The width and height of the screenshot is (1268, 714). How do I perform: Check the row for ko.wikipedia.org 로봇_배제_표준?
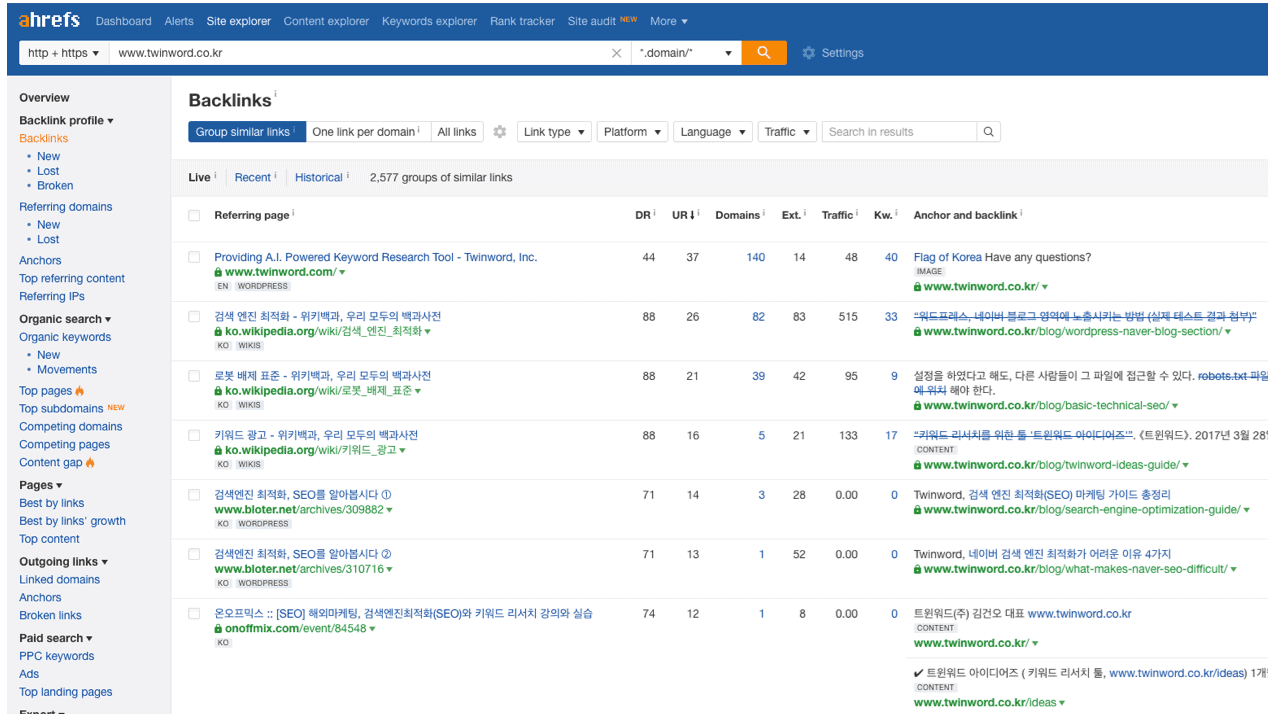(194, 376)
